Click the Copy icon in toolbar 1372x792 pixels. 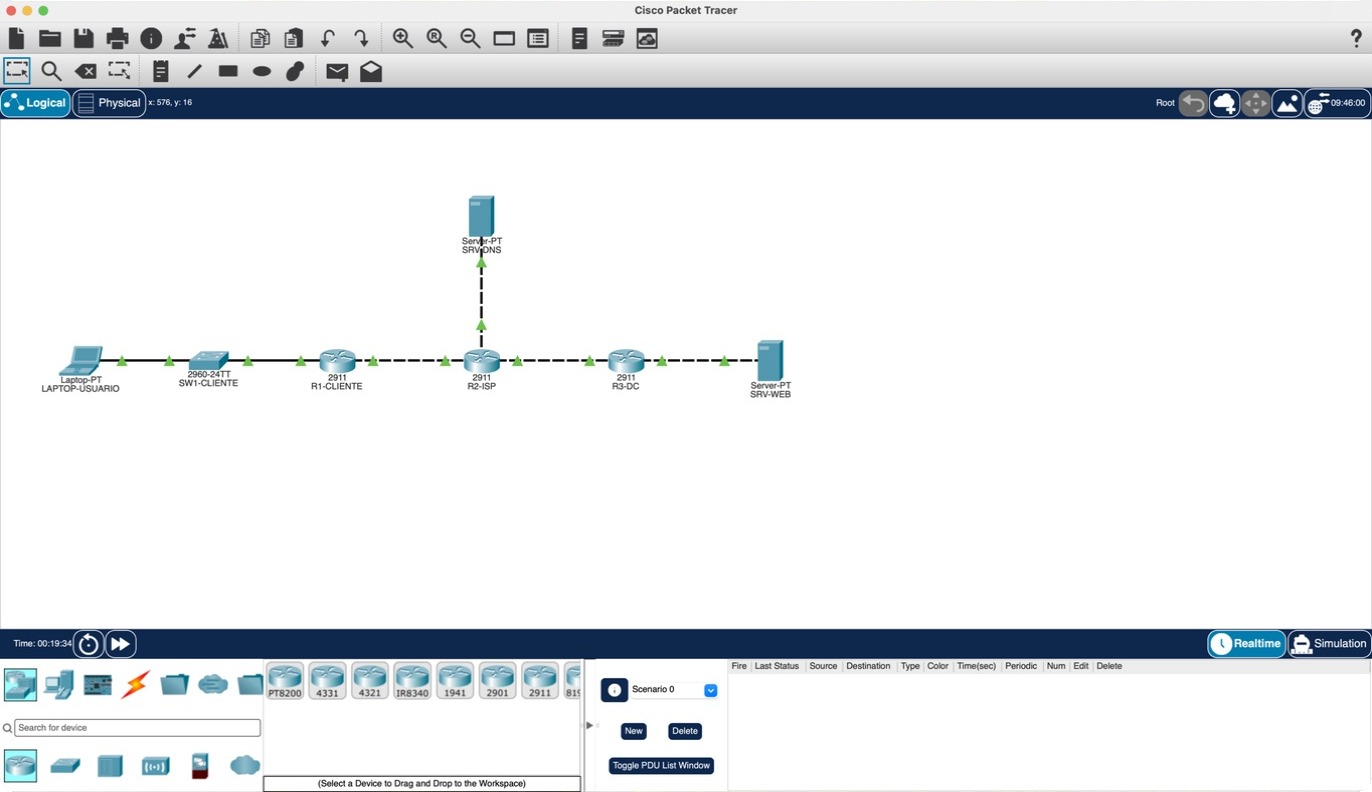(x=260, y=39)
